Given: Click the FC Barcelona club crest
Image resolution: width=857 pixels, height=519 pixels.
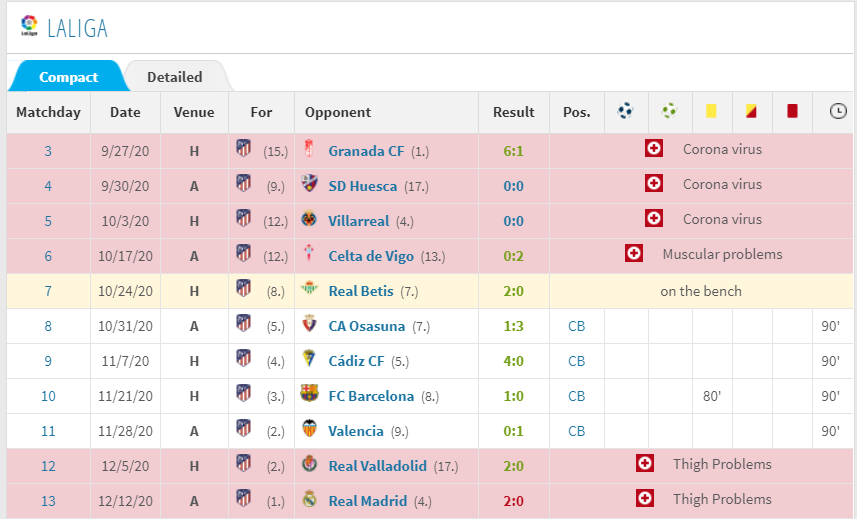Looking at the screenshot, I should (x=309, y=394).
